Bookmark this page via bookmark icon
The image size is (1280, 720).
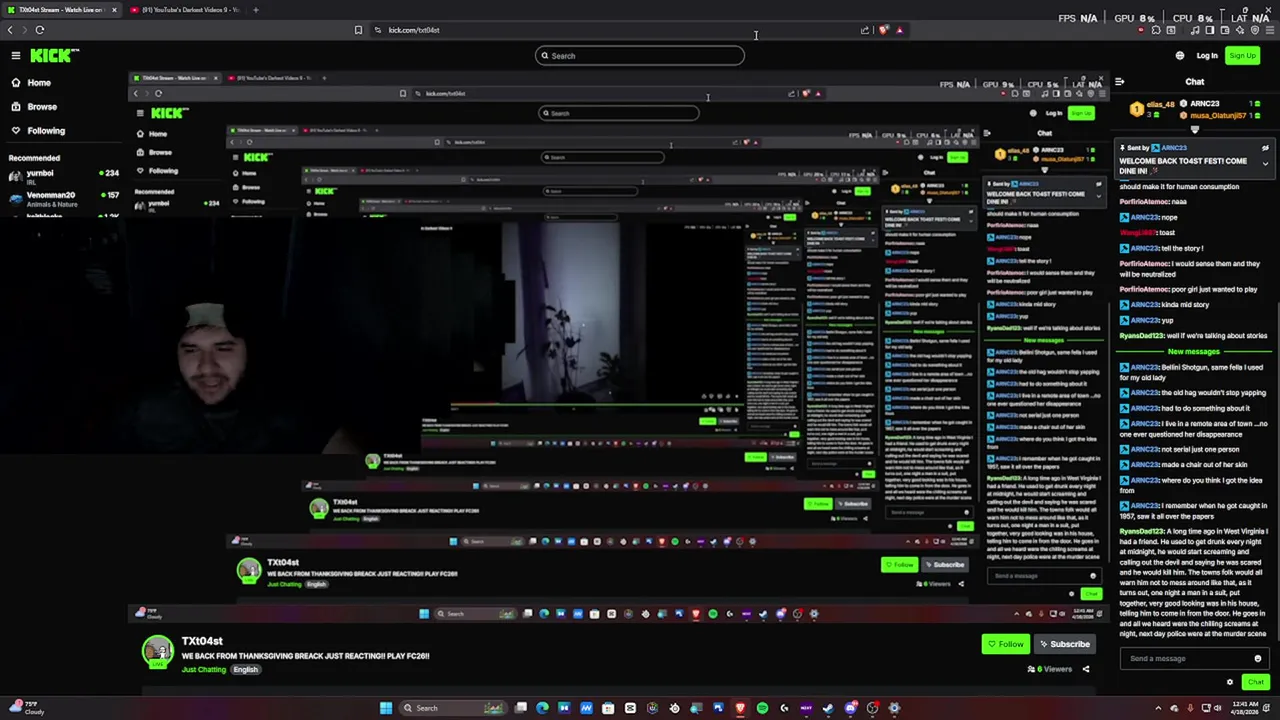358,30
